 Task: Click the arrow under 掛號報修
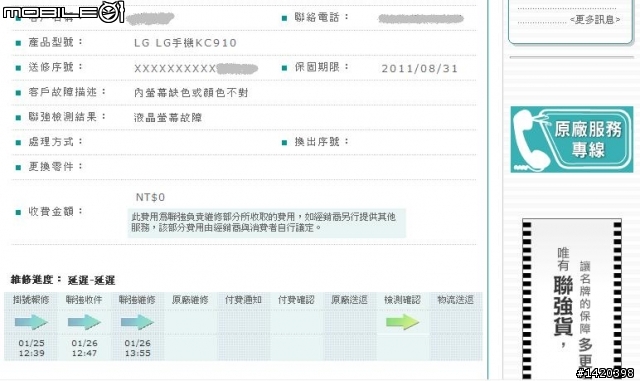click(x=31, y=322)
